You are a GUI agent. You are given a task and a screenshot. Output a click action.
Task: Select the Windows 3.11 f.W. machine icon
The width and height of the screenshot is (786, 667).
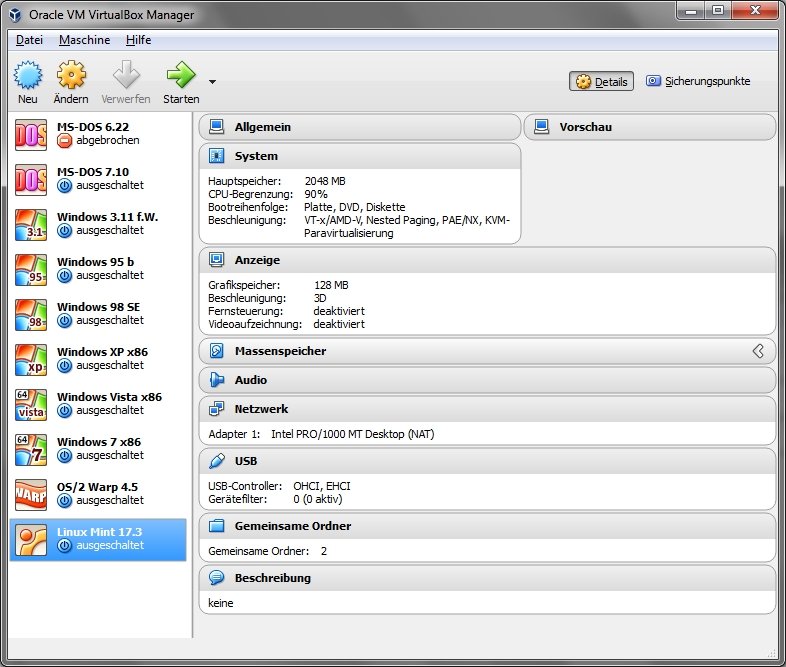pyautogui.click(x=31, y=225)
